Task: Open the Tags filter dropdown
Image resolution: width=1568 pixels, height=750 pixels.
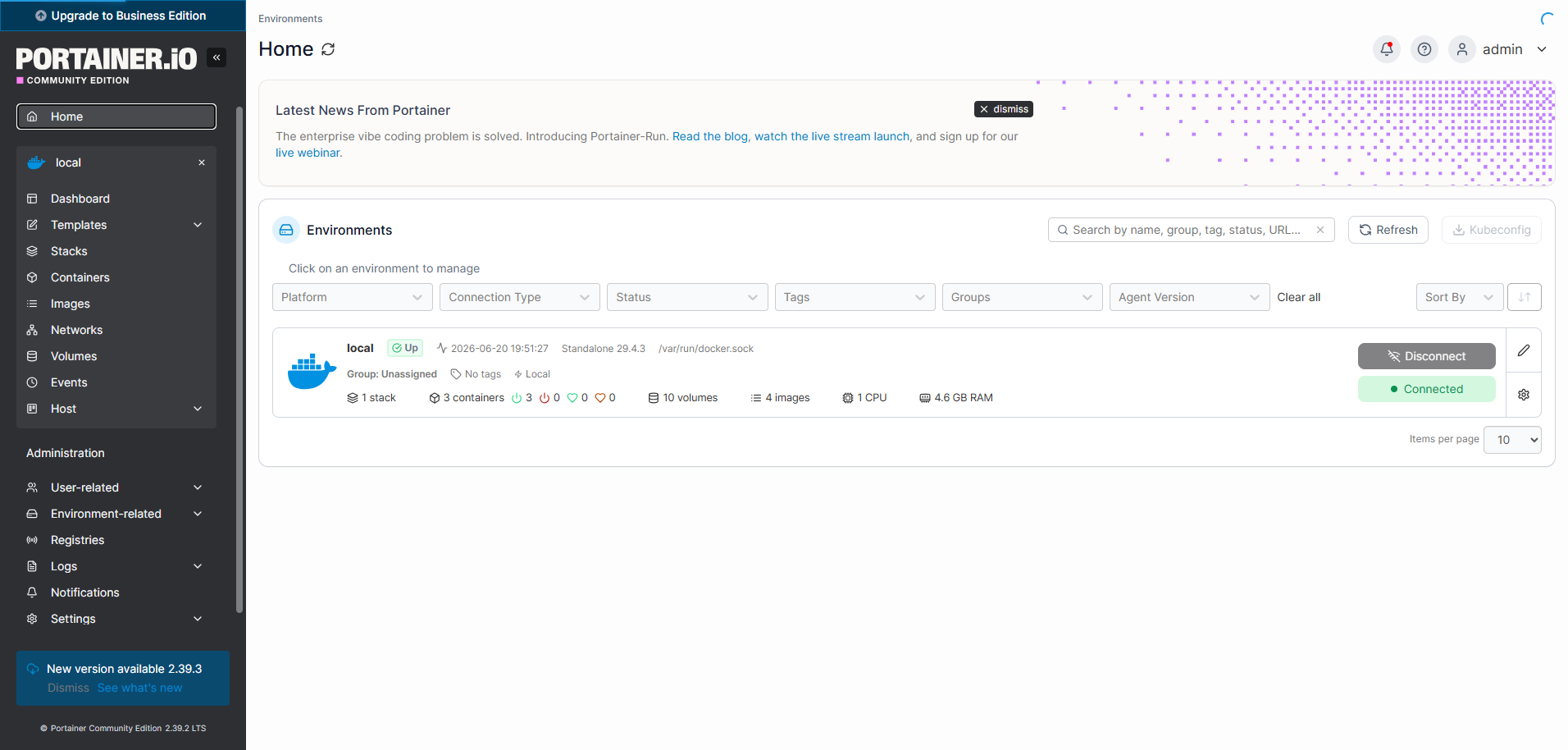Action: click(855, 297)
